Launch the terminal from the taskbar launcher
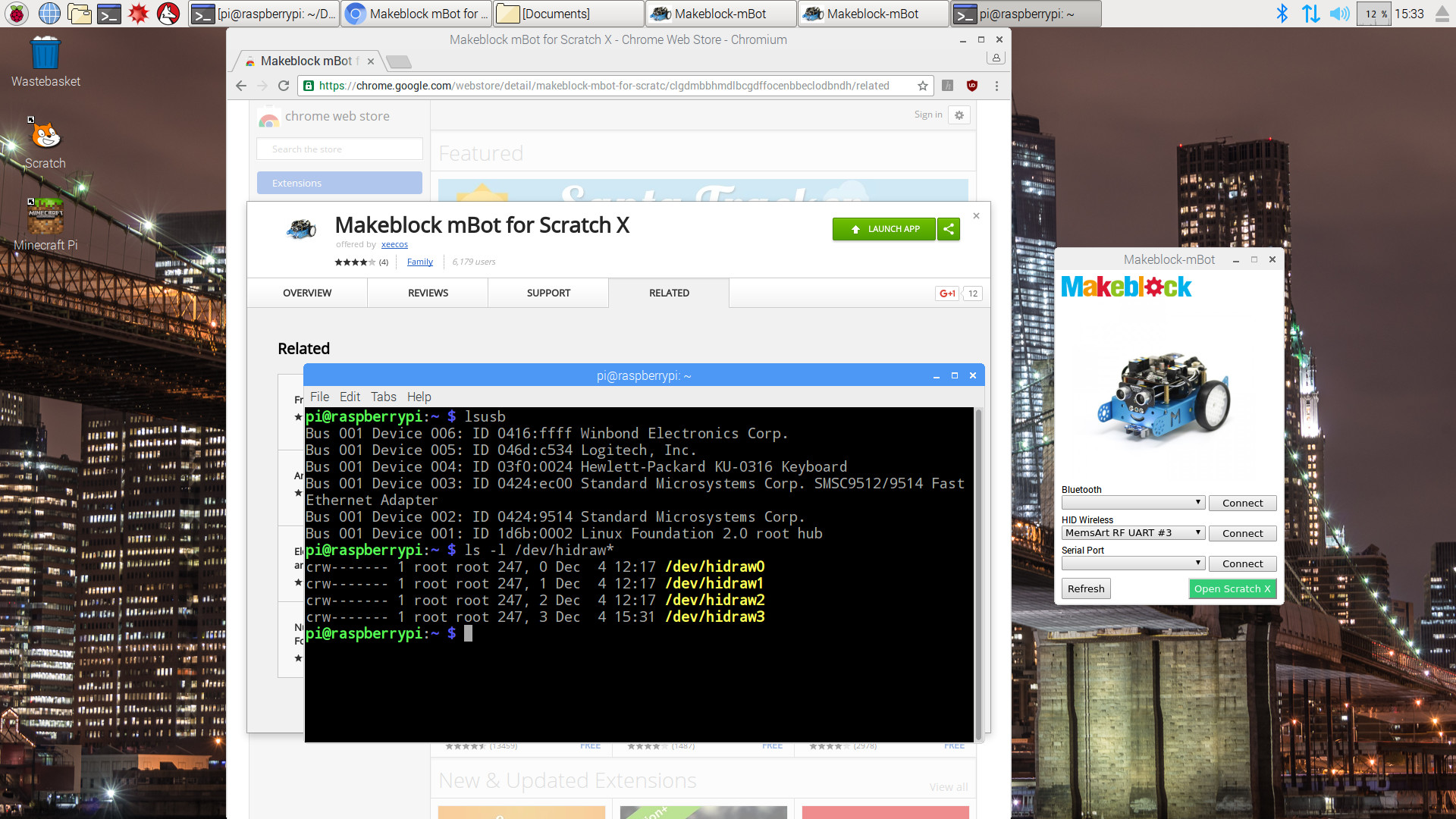This screenshot has width=1456, height=819. (109, 13)
